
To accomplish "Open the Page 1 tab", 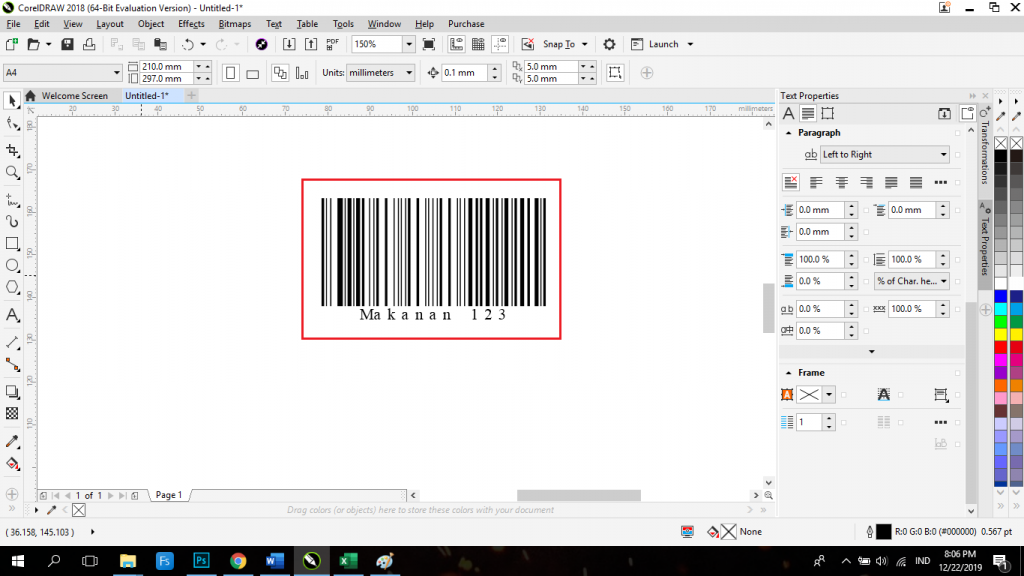I will (168, 495).
